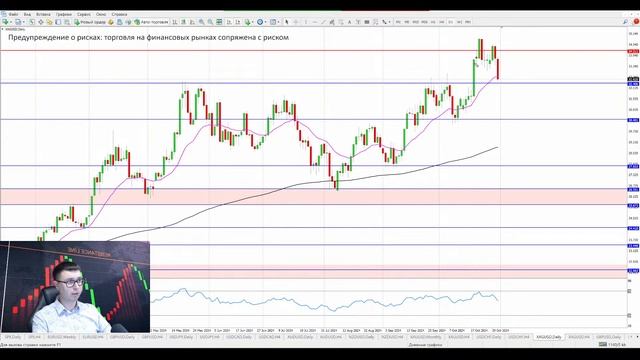This screenshot has width=640, height=360.
Task: Toggle the Market Watch panel icon
Action: pyautogui.click(x=32, y=22)
